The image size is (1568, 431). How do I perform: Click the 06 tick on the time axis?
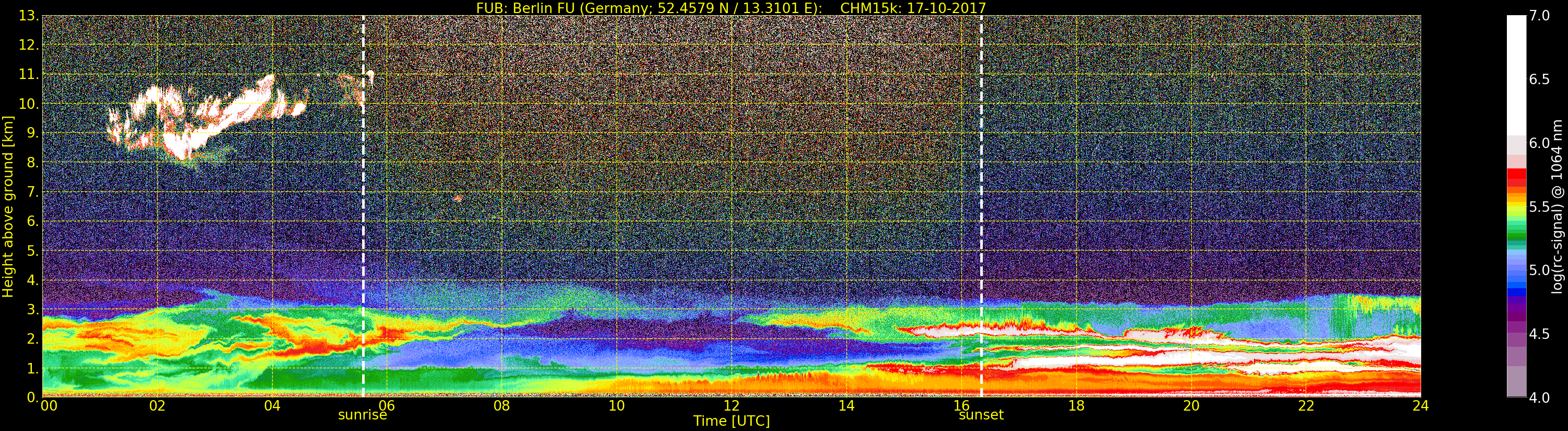pos(387,405)
